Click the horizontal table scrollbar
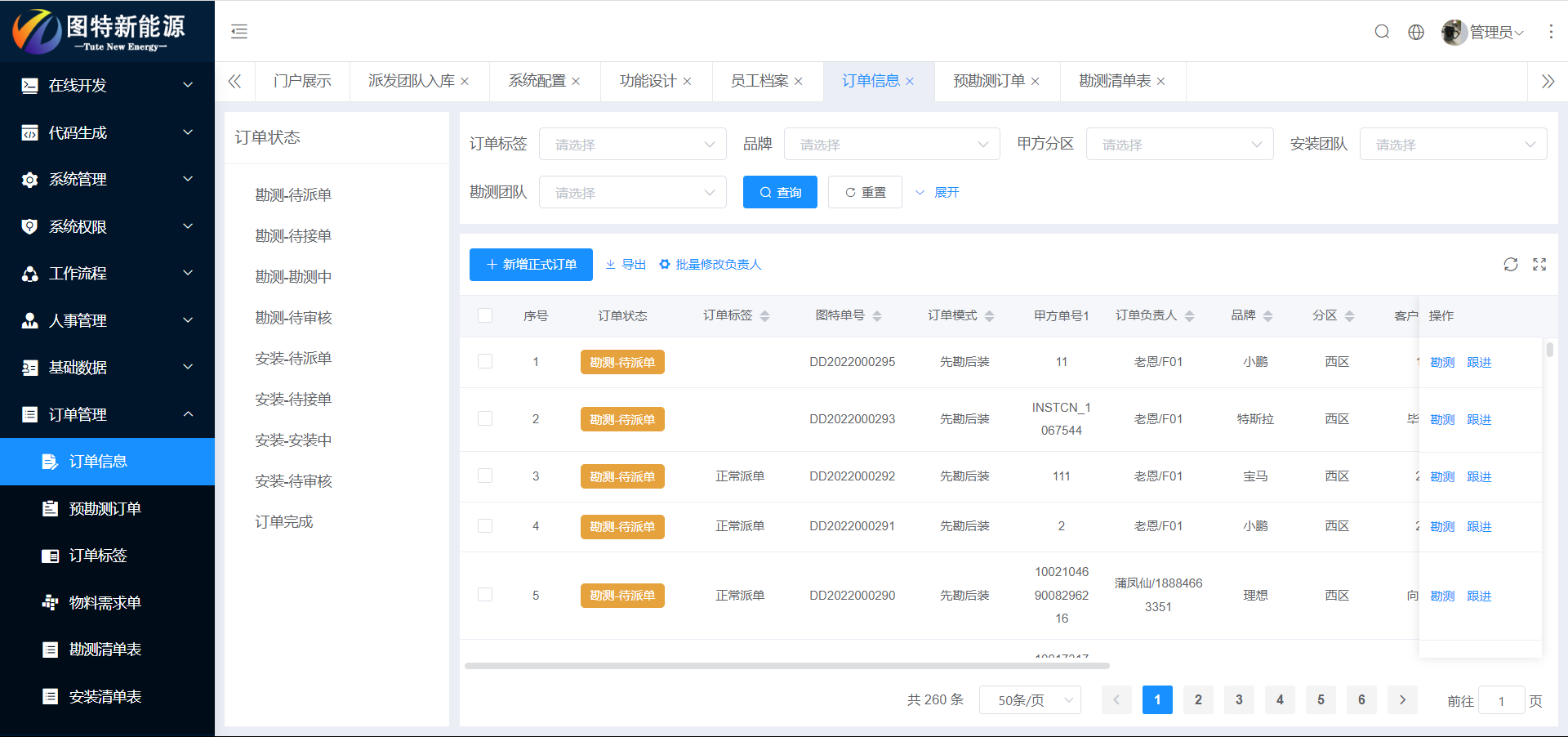The image size is (1568, 737). pyautogui.click(x=786, y=666)
